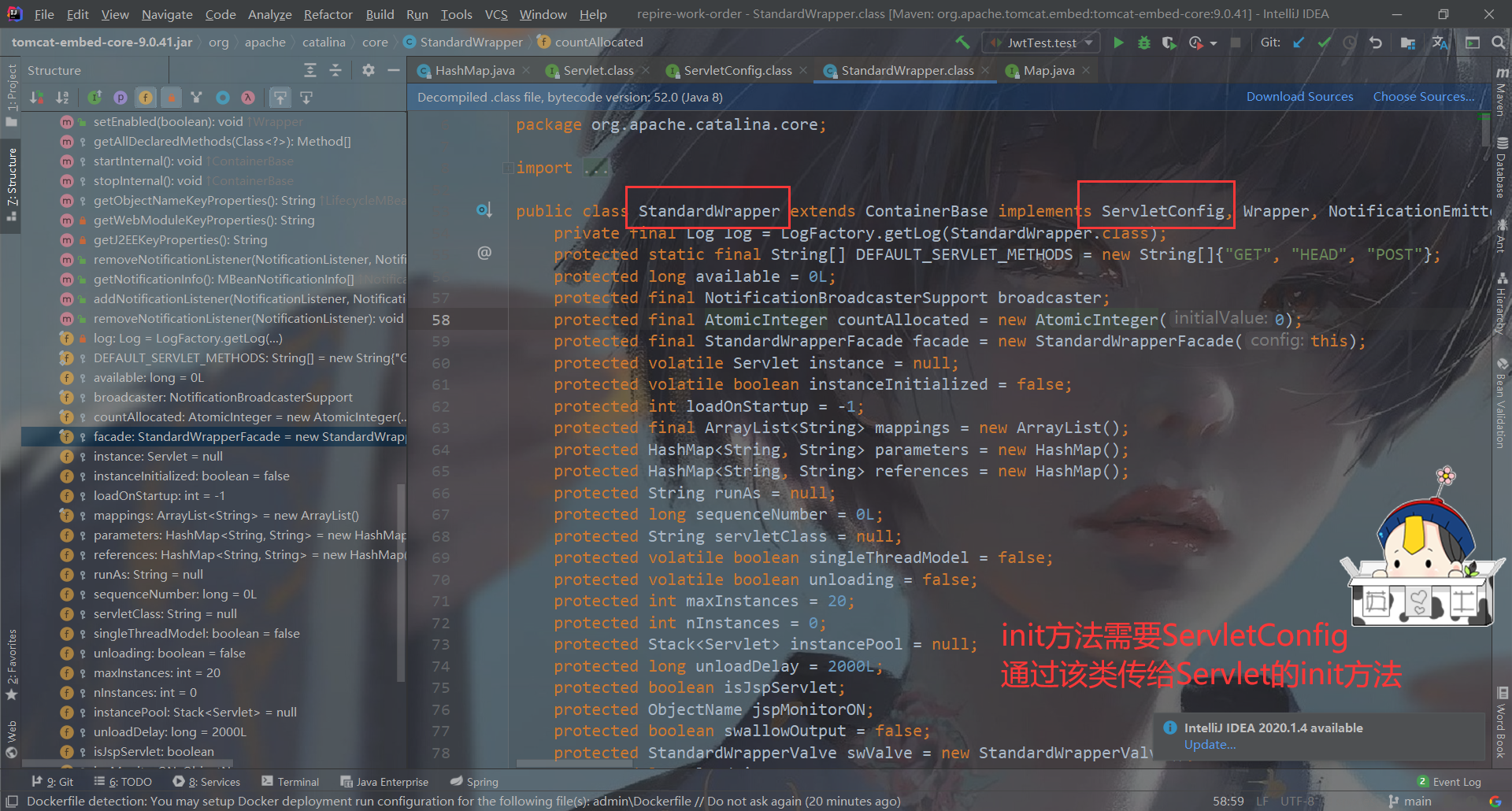Click Download Sources link

click(x=1299, y=97)
